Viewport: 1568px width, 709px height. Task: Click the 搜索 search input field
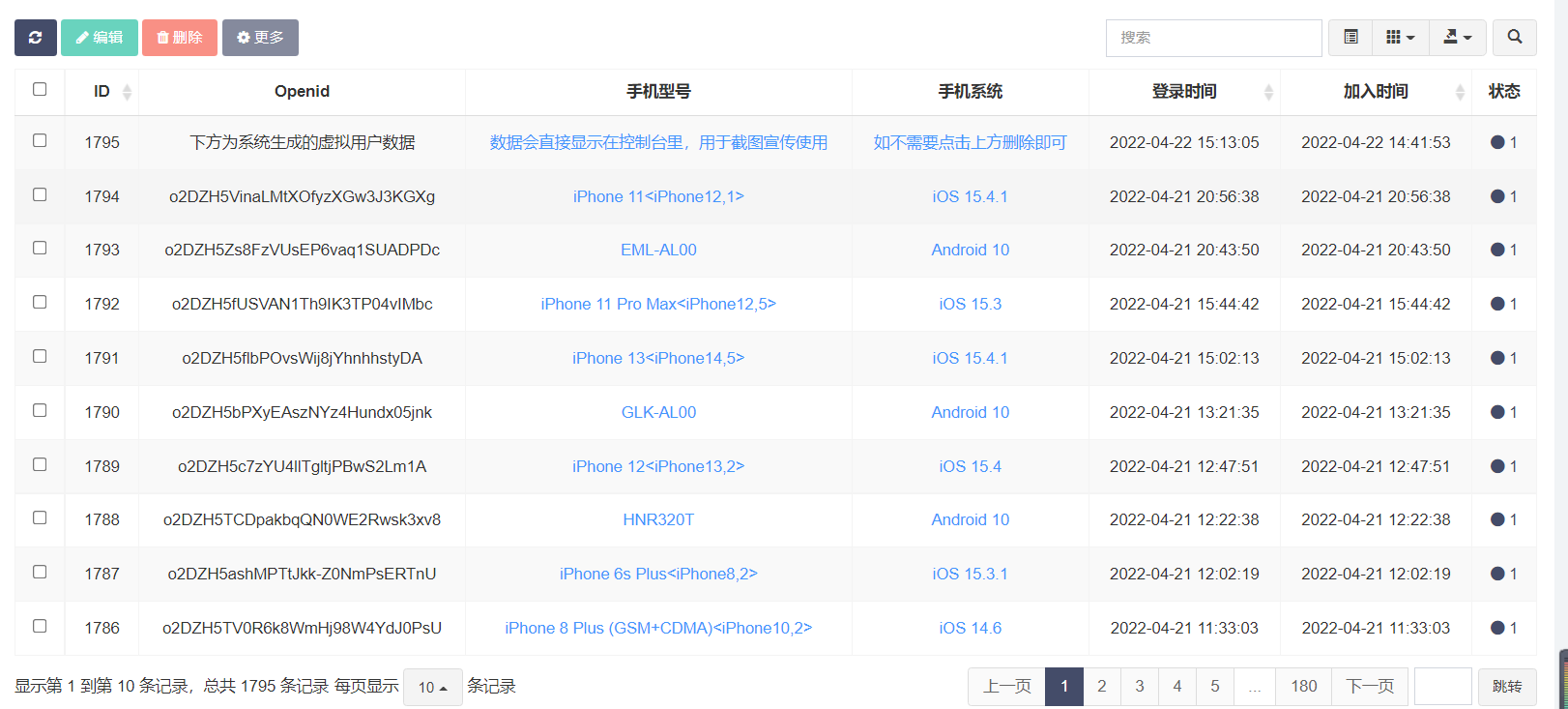(x=1213, y=38)
